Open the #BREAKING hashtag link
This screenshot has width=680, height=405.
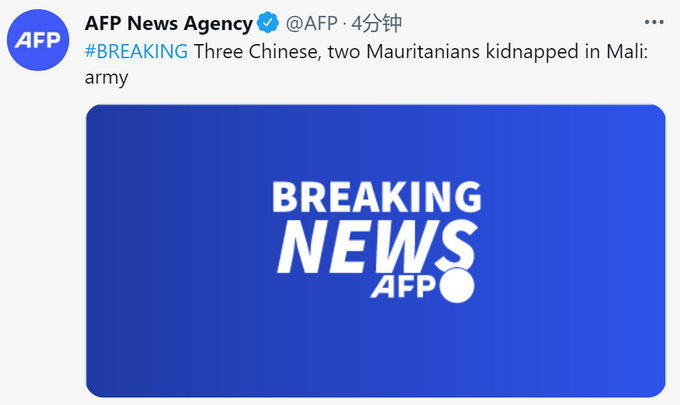pos(137,52)
